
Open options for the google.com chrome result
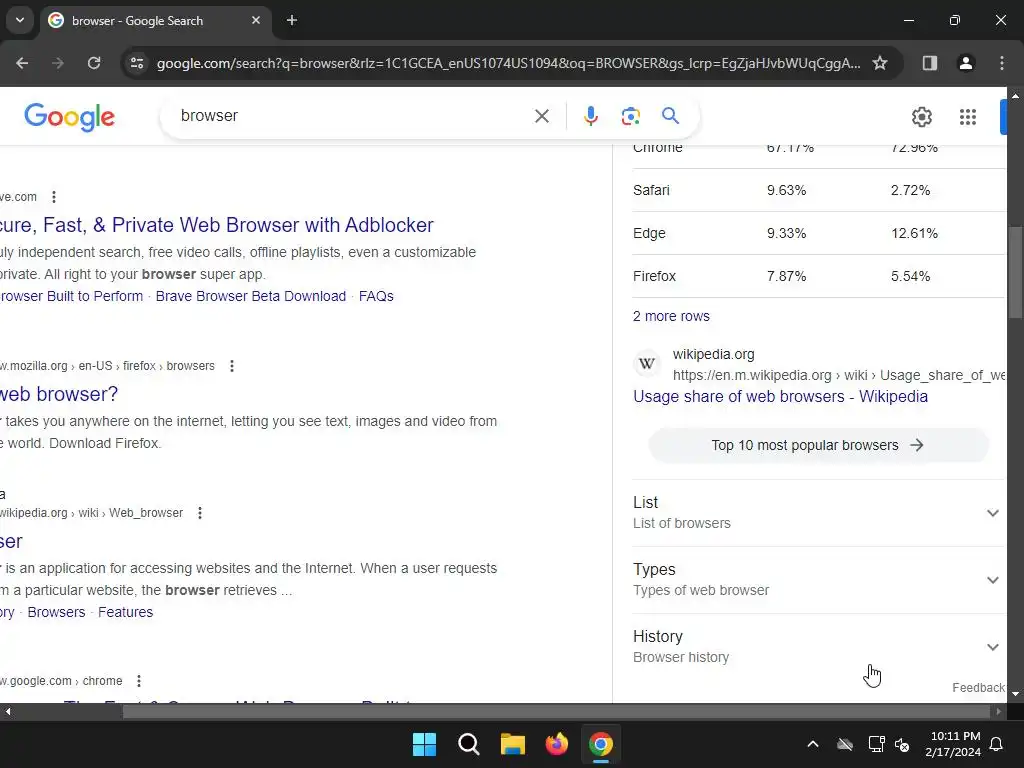pos(138,680)
